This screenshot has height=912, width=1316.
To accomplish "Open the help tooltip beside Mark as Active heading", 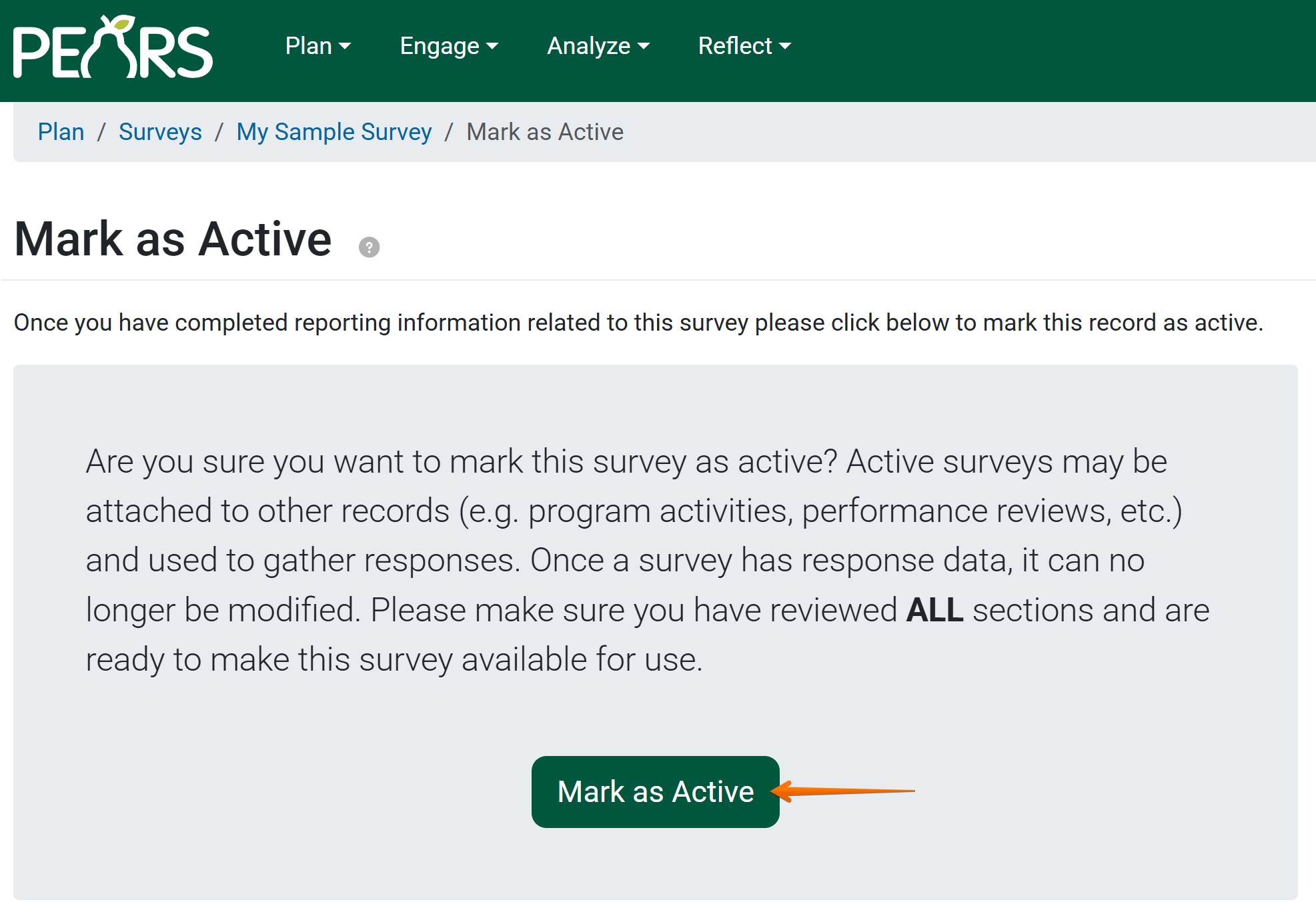I will [369, 247].
